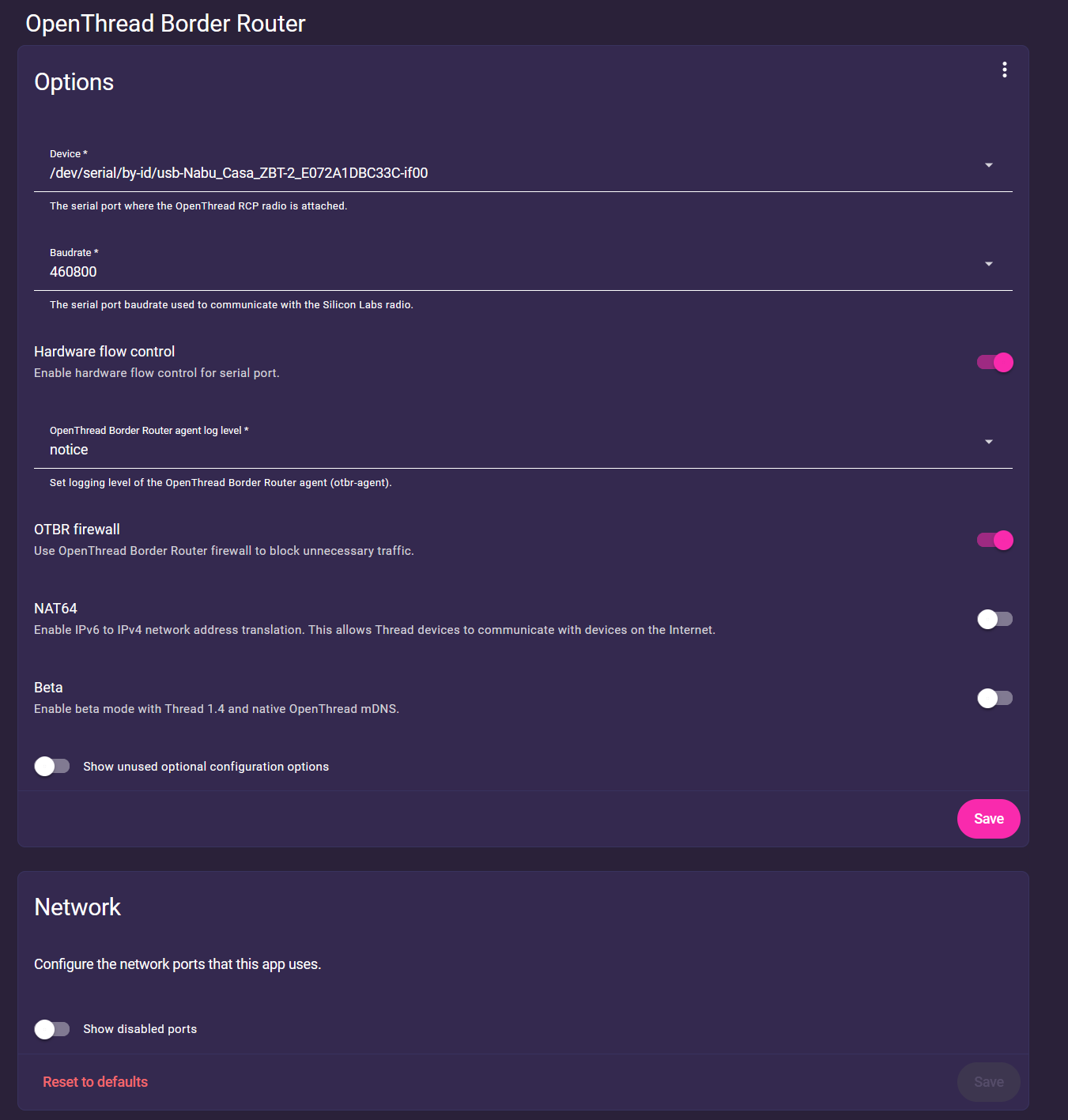Click the OTBR firewall label text
The image size is (1068, 1120).
point(77,530)
